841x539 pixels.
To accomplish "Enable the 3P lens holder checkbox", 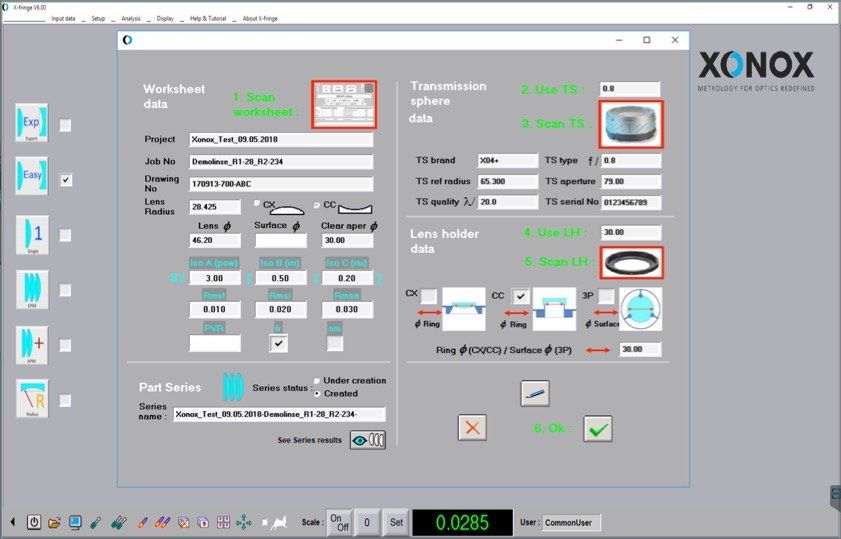I will 606,295.
